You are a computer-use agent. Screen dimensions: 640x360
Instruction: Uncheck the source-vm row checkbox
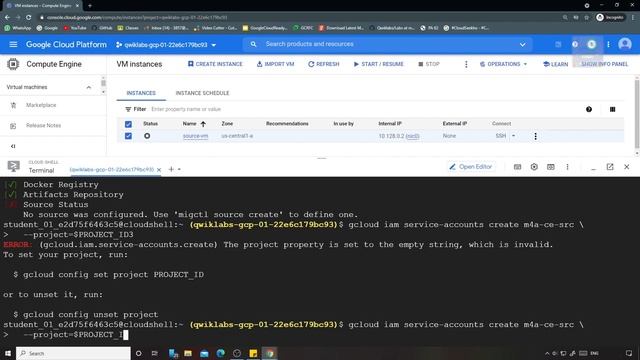128,136
